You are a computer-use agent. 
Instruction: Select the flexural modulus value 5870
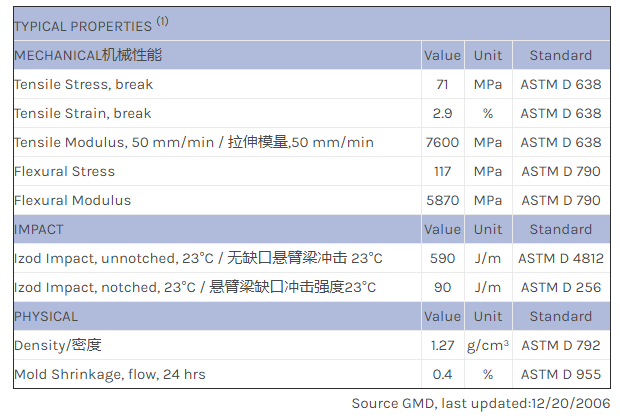[442, 200]
